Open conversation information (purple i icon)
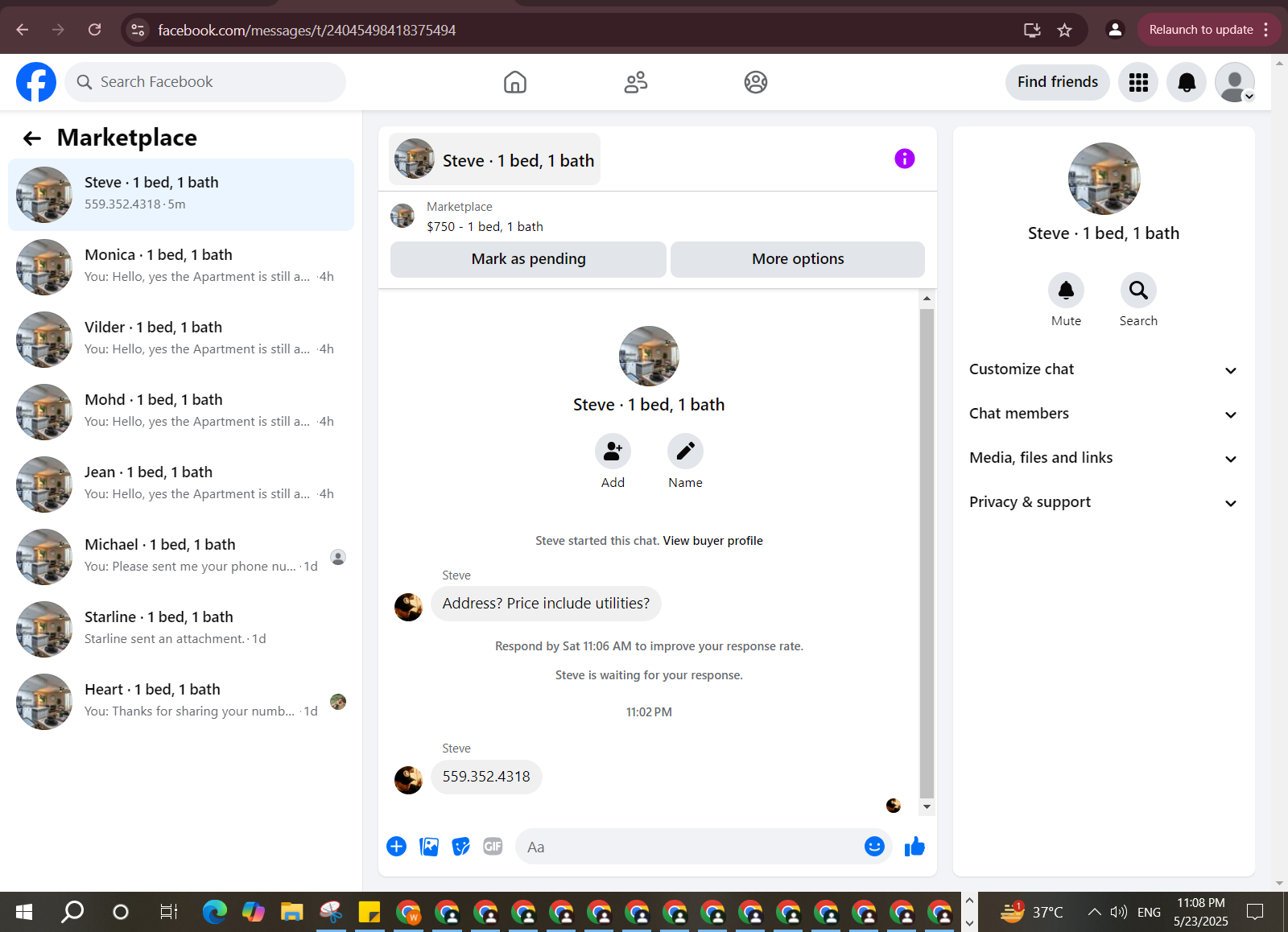This screenshot has width=1288, height=932. pos(905,159)
